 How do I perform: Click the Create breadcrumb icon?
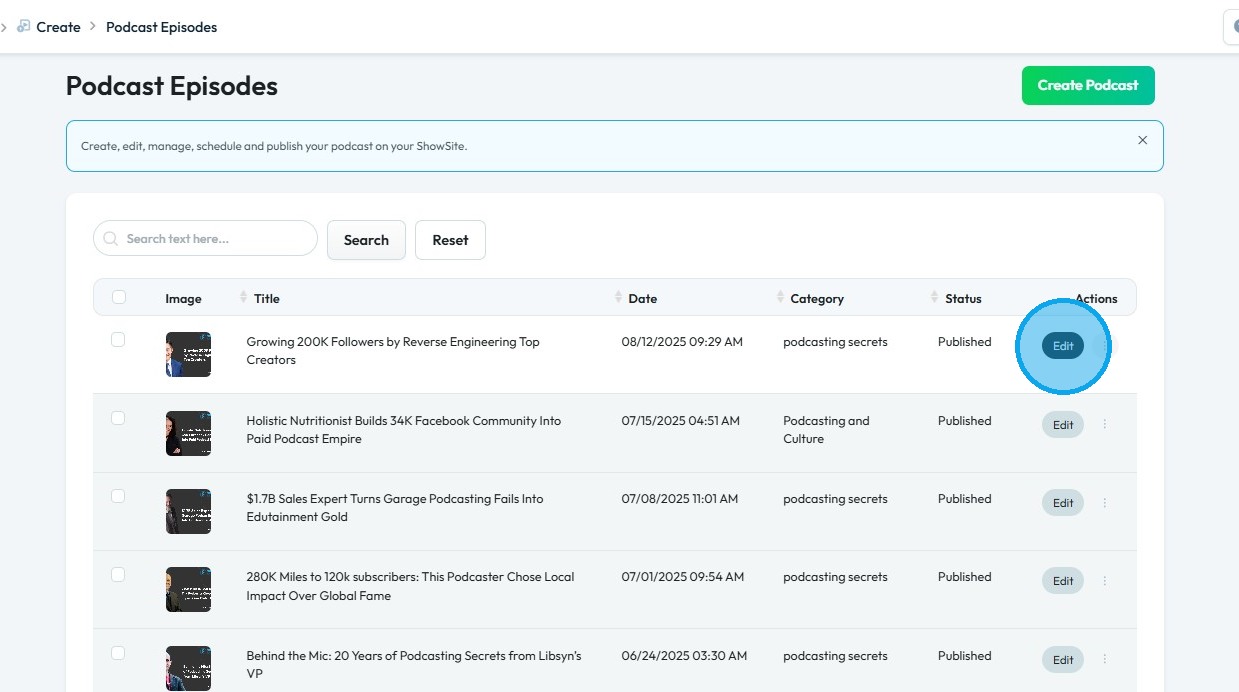point(23,27)
